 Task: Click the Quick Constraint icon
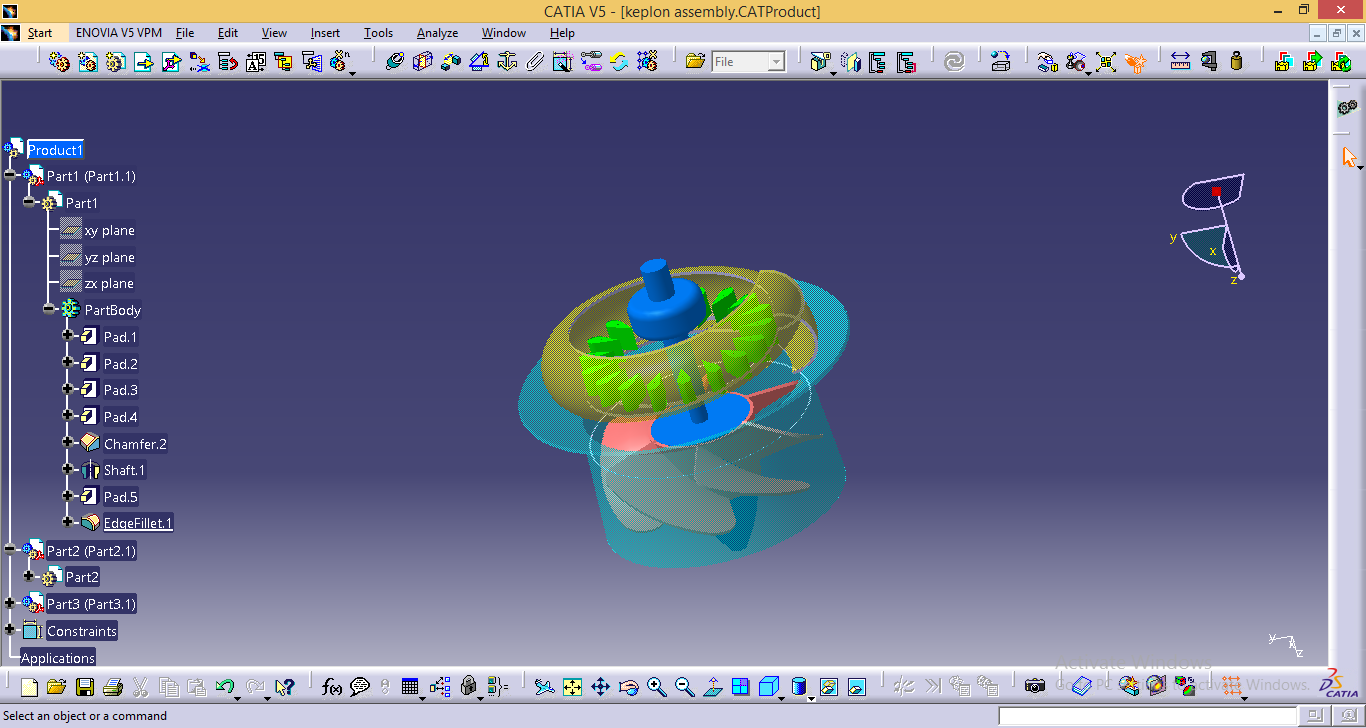[563, 62]
